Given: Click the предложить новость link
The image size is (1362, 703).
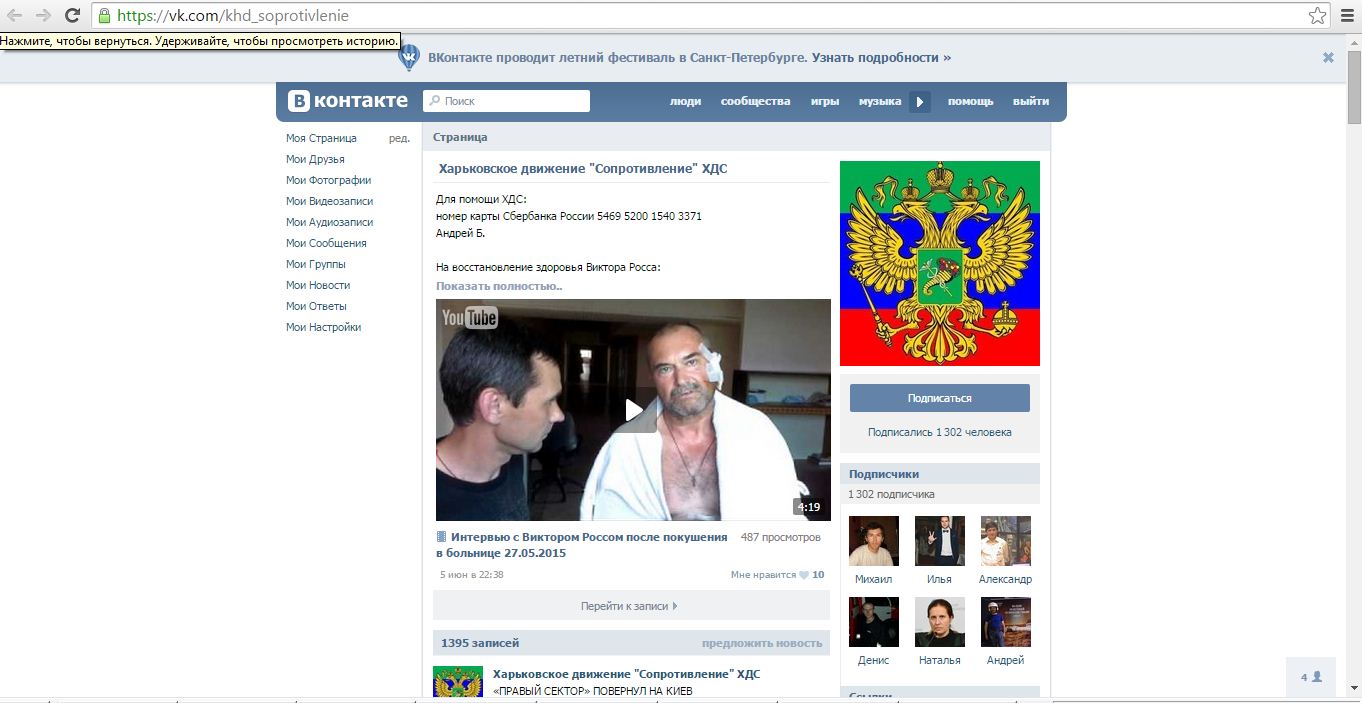Looking at the screenshot, I should [761, 643].
